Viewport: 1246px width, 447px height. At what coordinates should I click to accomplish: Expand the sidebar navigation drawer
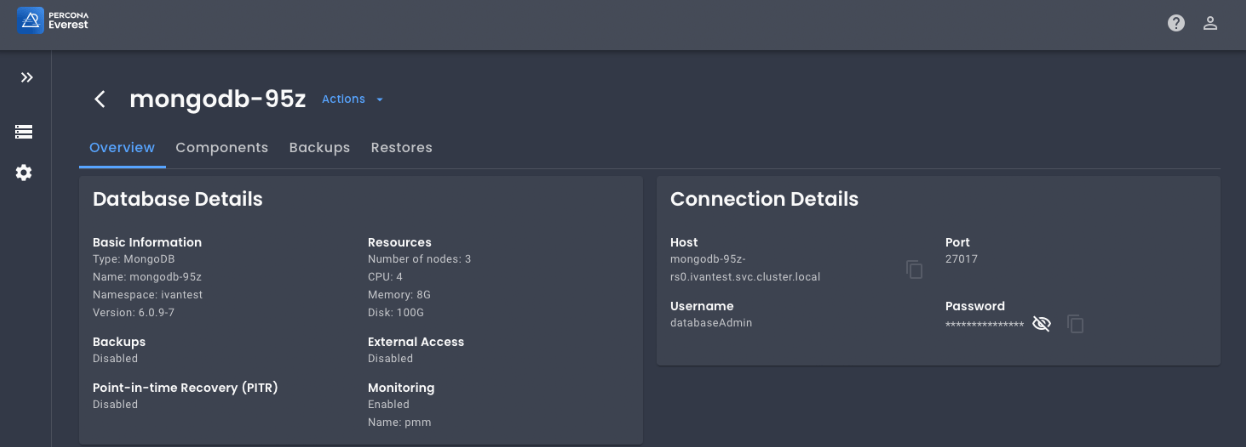(26, 78)
